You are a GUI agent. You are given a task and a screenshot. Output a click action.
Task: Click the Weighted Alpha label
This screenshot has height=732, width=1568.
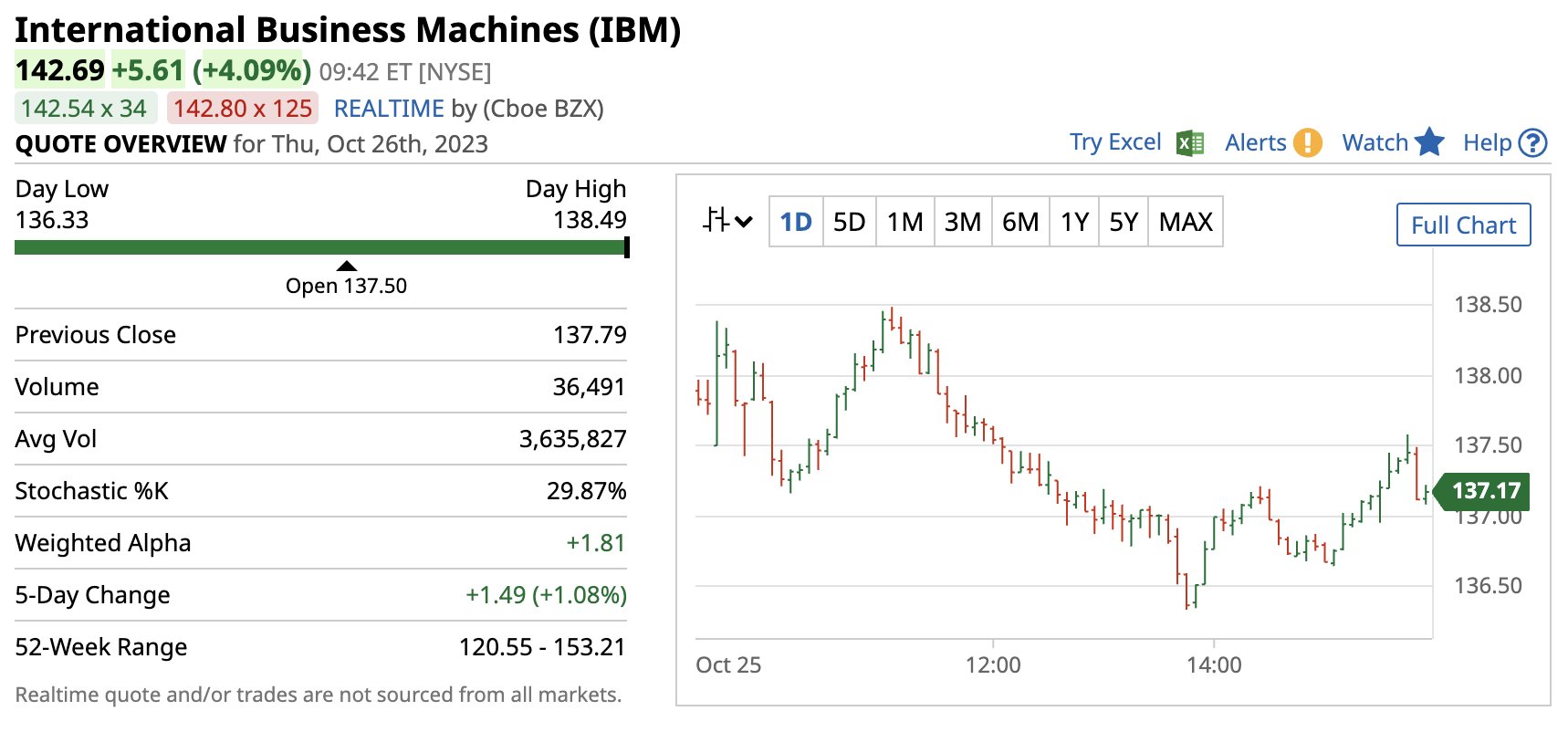(103, 543)
